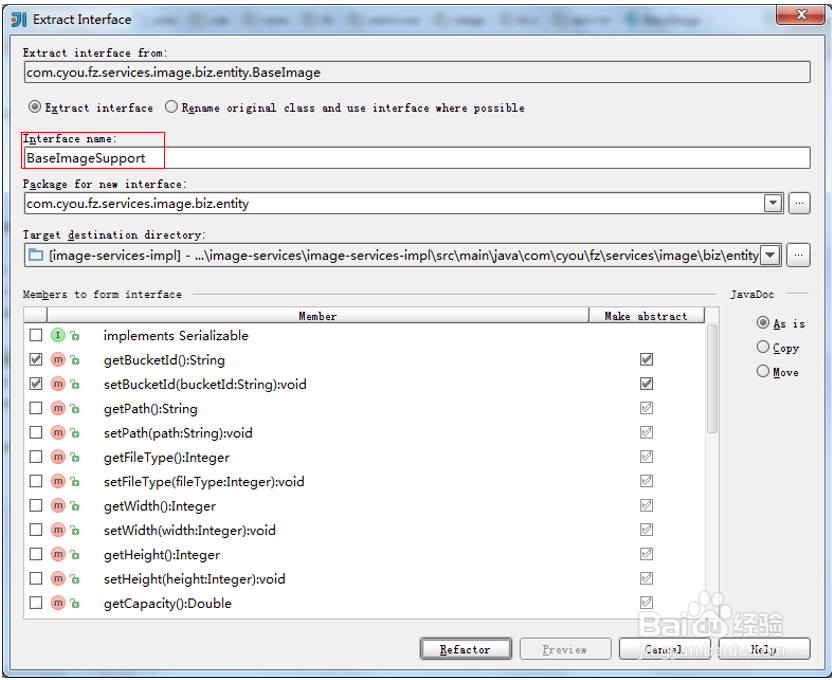This screenshot has height=680, width=832.
Task: Click folder icon in target destination field
Action: click(x=36, y=255)
